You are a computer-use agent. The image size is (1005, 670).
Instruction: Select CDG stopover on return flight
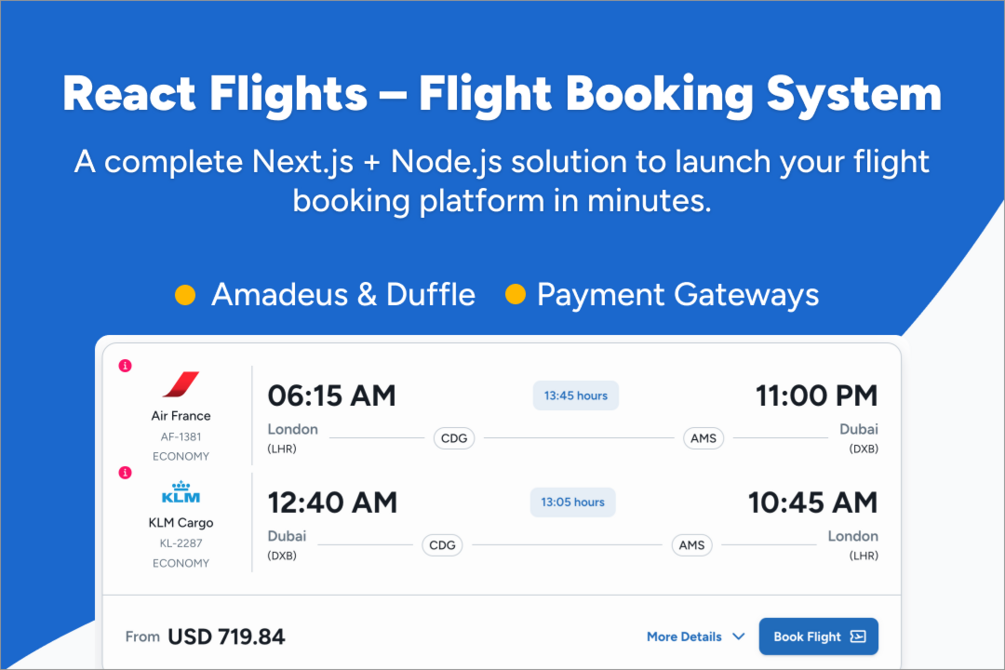click(442, 545)
